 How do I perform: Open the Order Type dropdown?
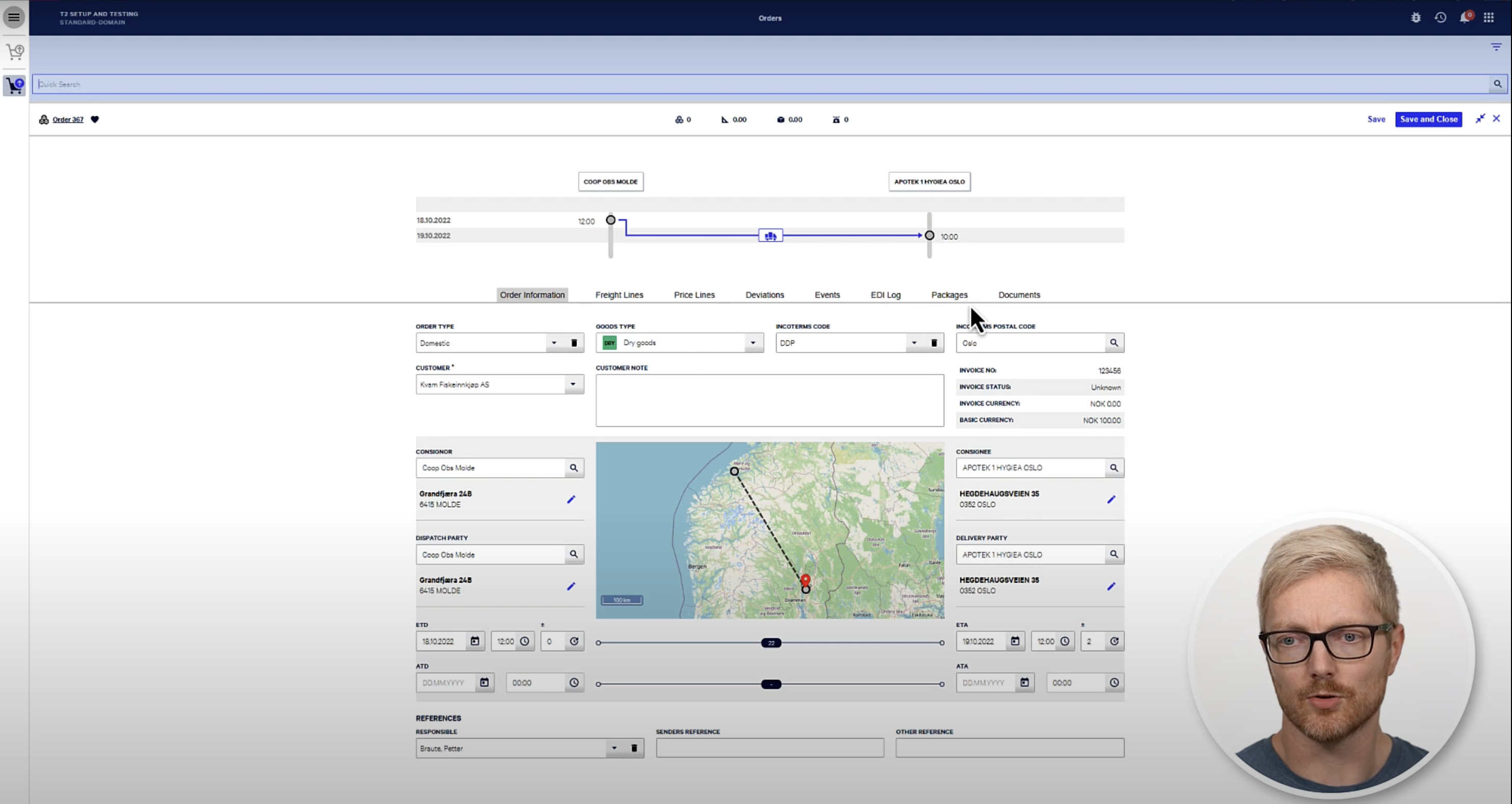[554, 342]
